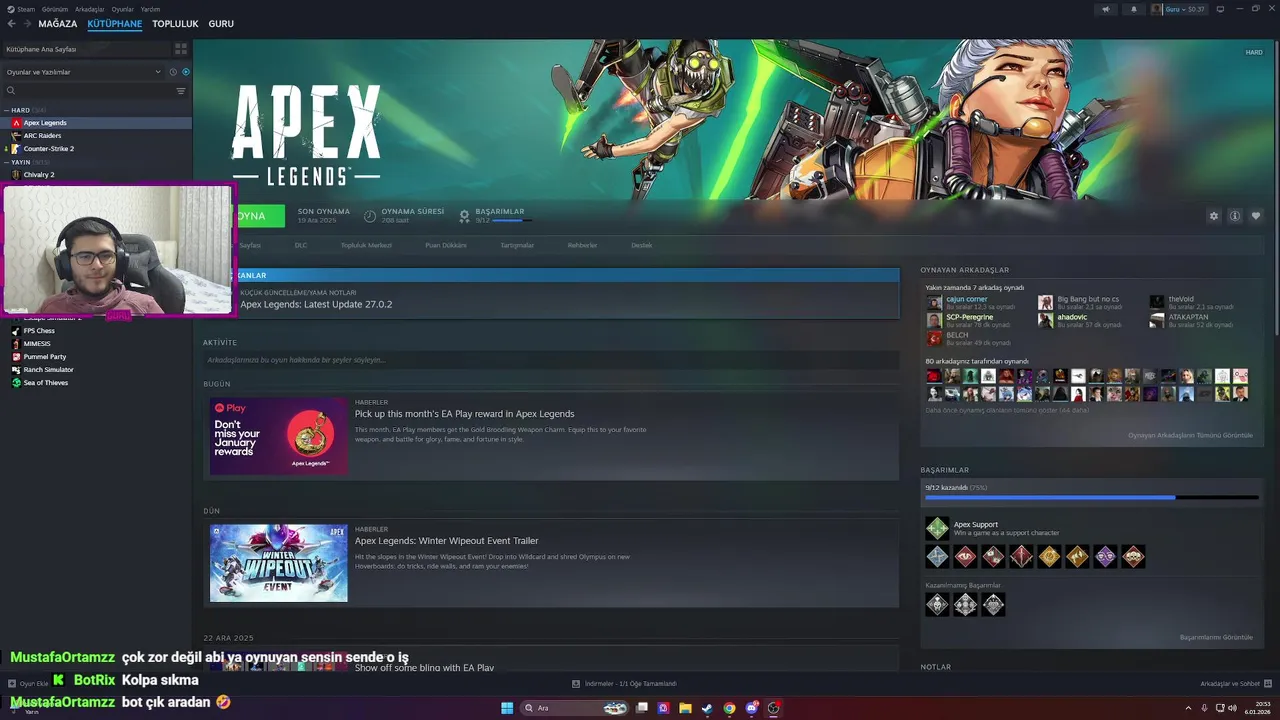Open OBS Studio from taskbar
1280x720 pixels.
[773, 708]
